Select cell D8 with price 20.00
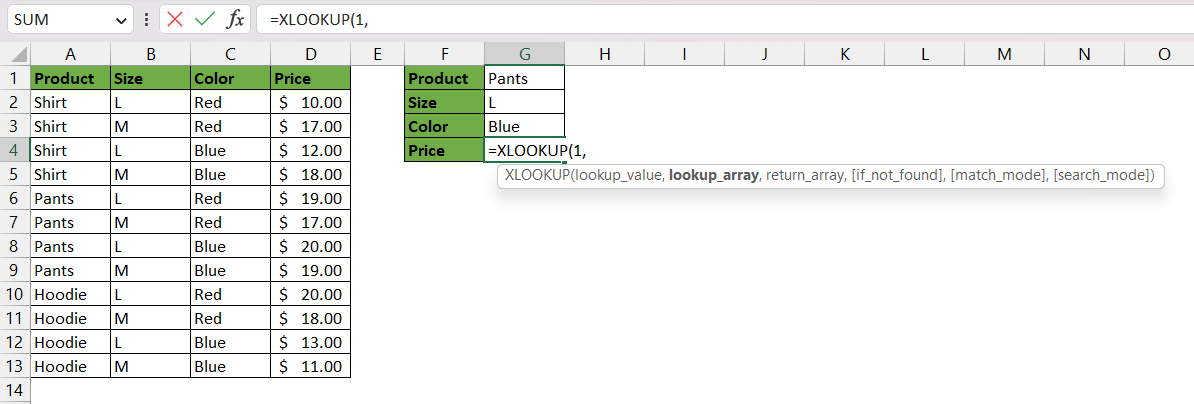Viewport: 1194px width, 404px height. pyautogui.click(x=311, y=247)
